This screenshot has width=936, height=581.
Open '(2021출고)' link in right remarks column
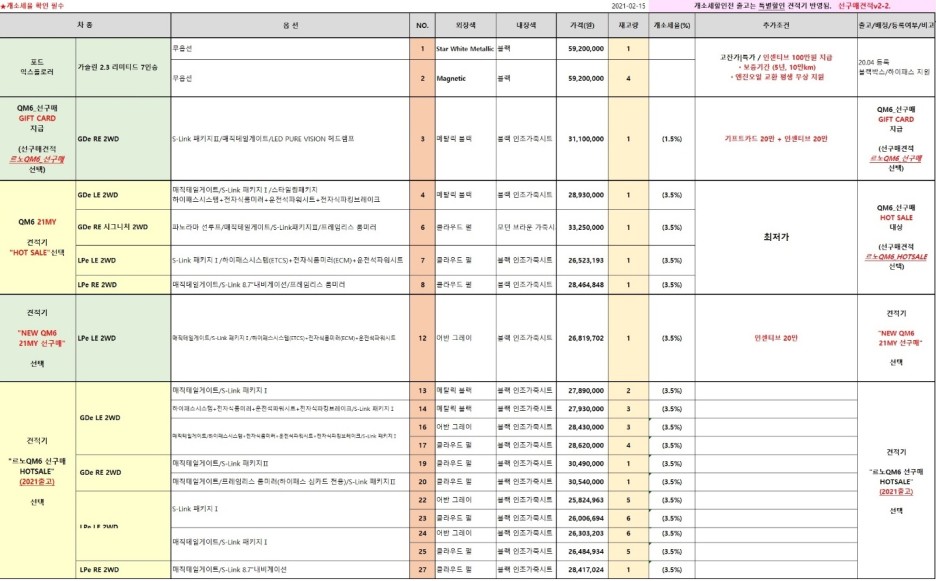click(896, 492)
